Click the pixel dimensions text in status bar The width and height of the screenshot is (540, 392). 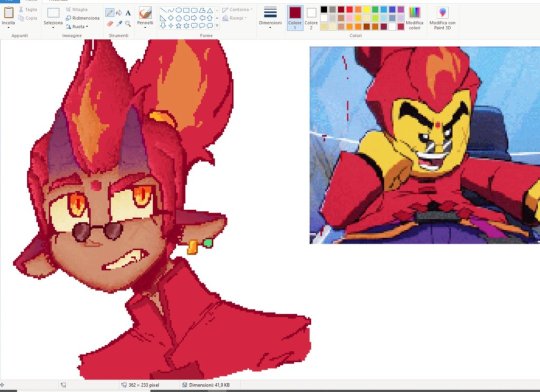point(144,385)
